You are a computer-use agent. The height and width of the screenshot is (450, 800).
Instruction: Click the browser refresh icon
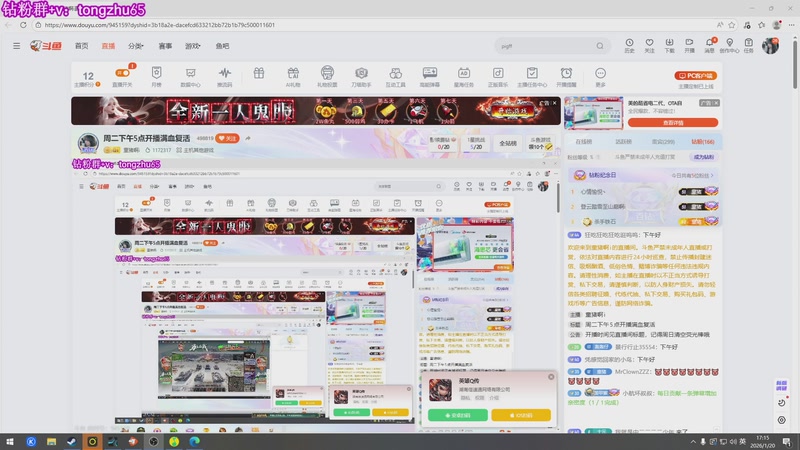click(23, 24)
